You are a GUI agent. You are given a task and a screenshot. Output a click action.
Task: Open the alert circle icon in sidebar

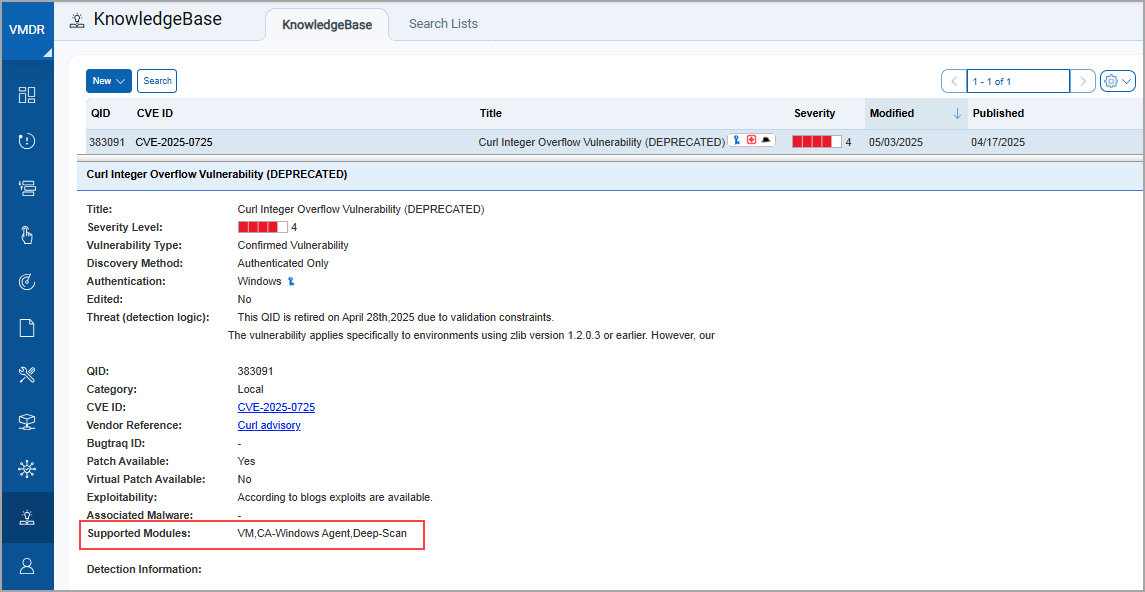27,142
